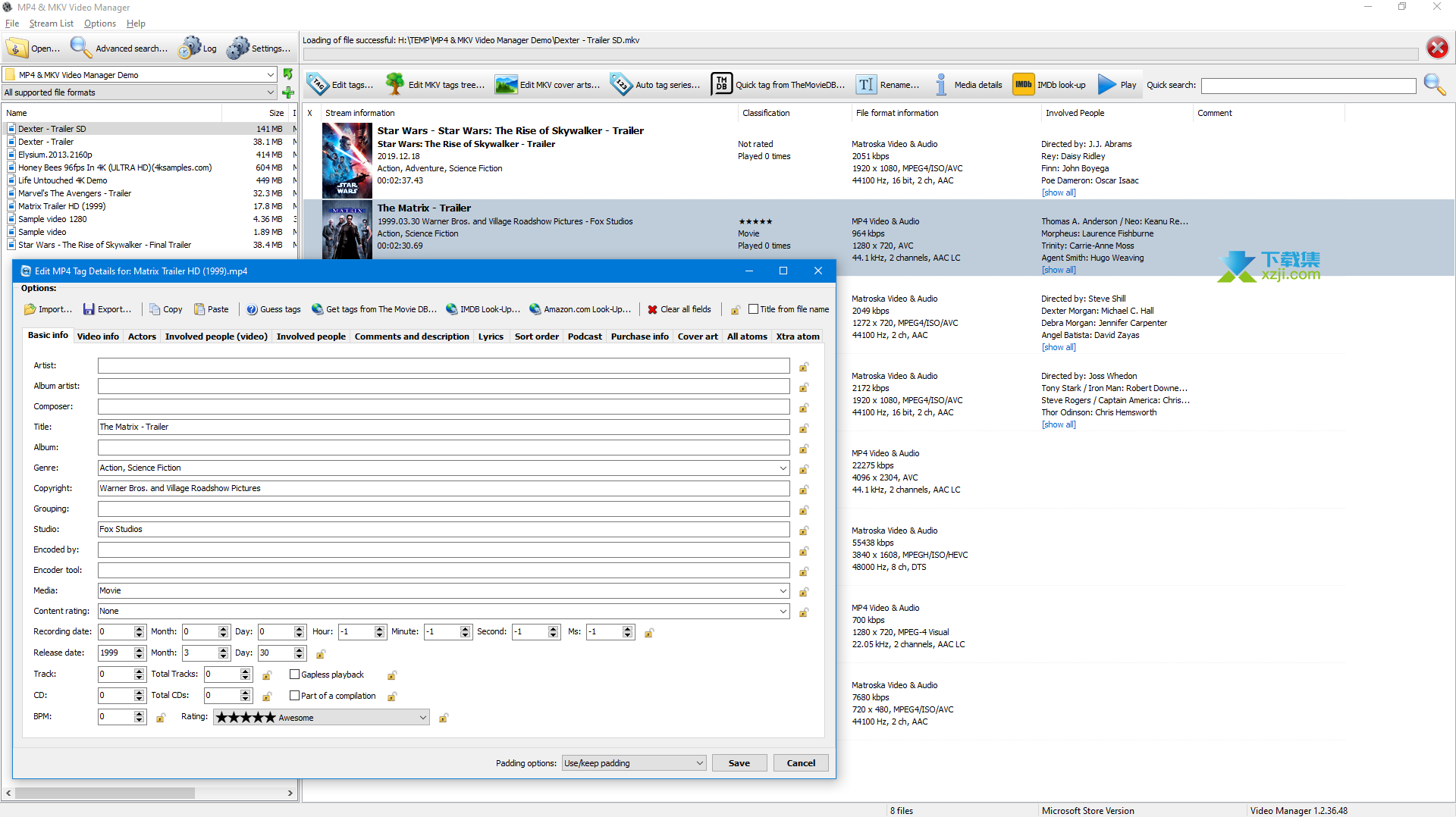This screenshot has width=1456, height=817.
Task: Paste tags in dialog toolbar
Action: pos(212,309)
